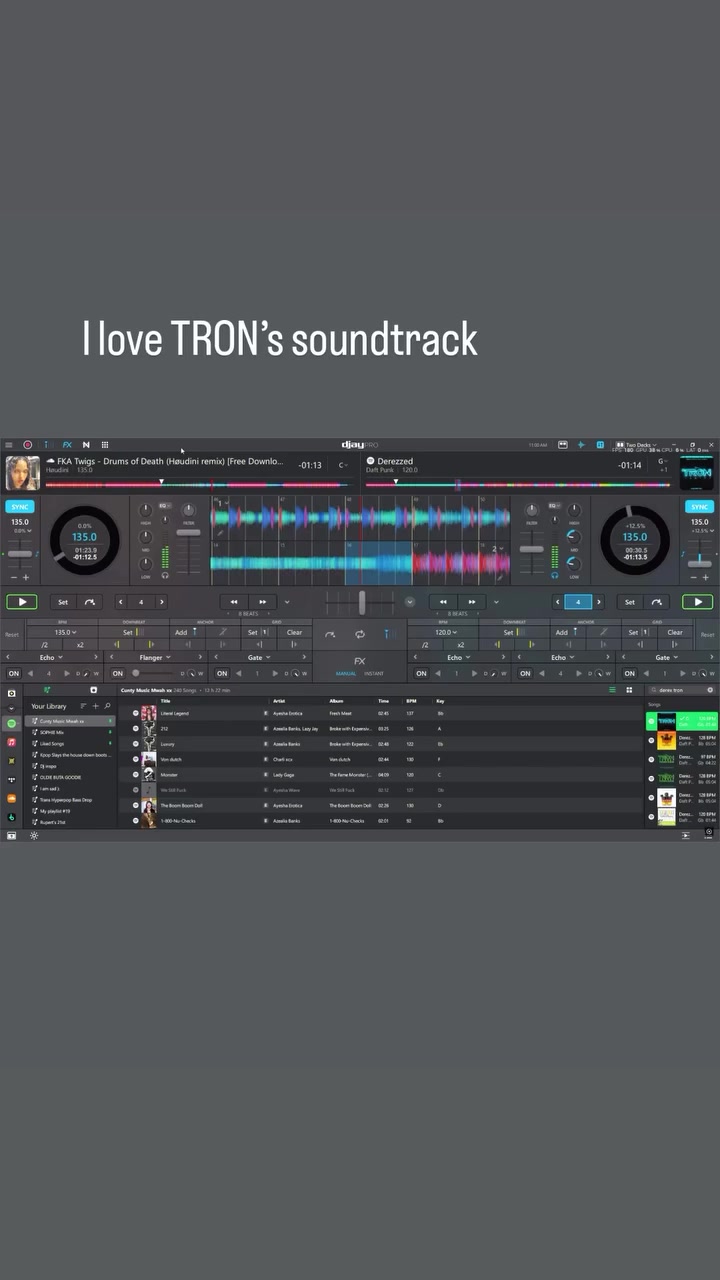The image size is (720, 1280).
Task: Activate the 4-beat loop on right deck
Action: coord(578,602)
